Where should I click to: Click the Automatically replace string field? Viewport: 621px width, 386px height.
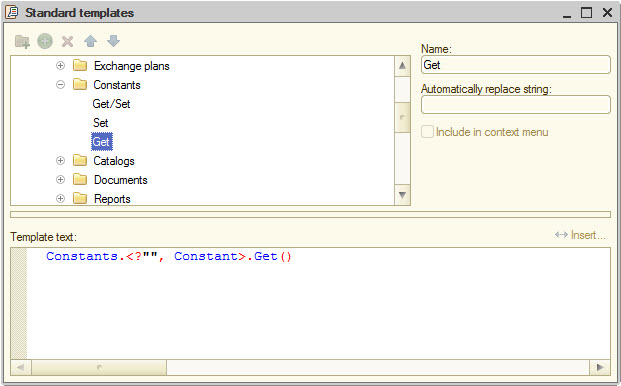pos(516,105)
